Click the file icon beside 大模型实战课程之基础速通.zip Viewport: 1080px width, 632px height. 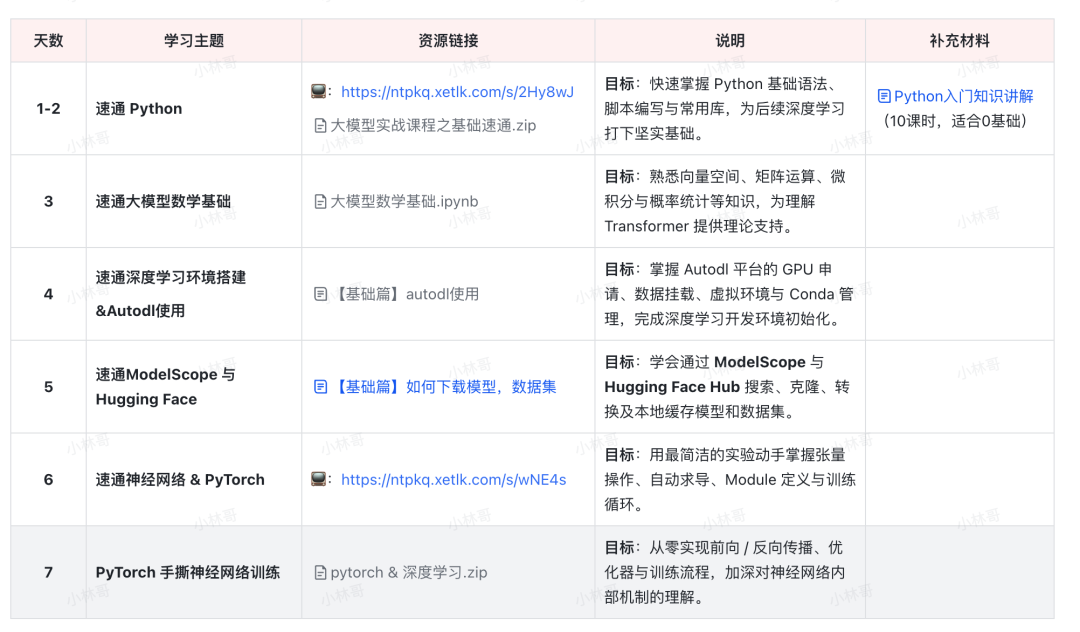pyautogui.click(x=320, y=126)
